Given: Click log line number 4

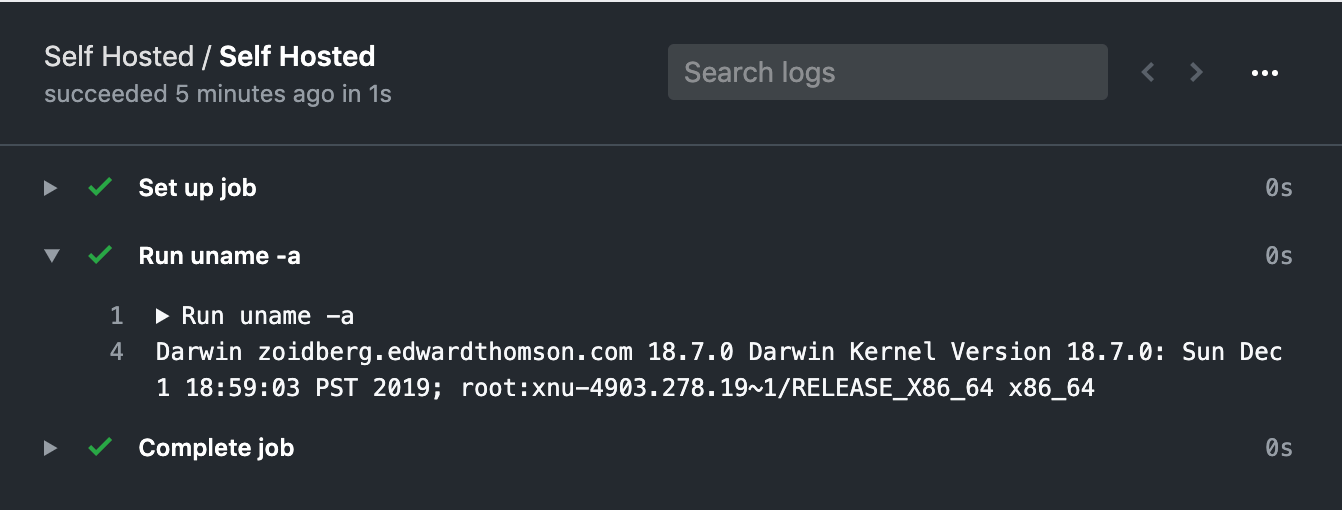Looking at the screenshot, I should pos(116,352).
